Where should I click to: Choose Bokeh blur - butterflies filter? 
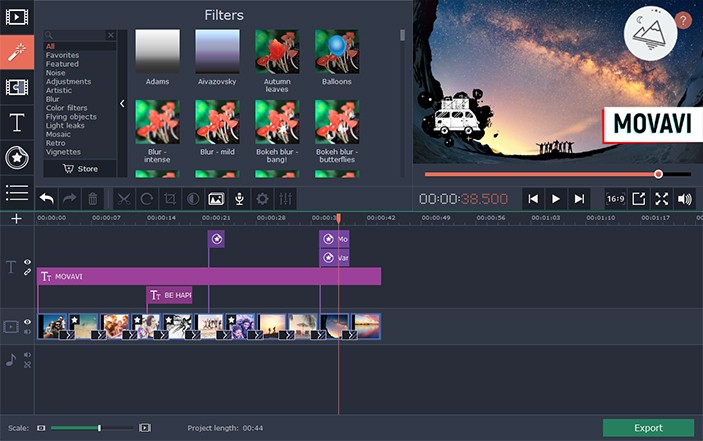[337, 122]
